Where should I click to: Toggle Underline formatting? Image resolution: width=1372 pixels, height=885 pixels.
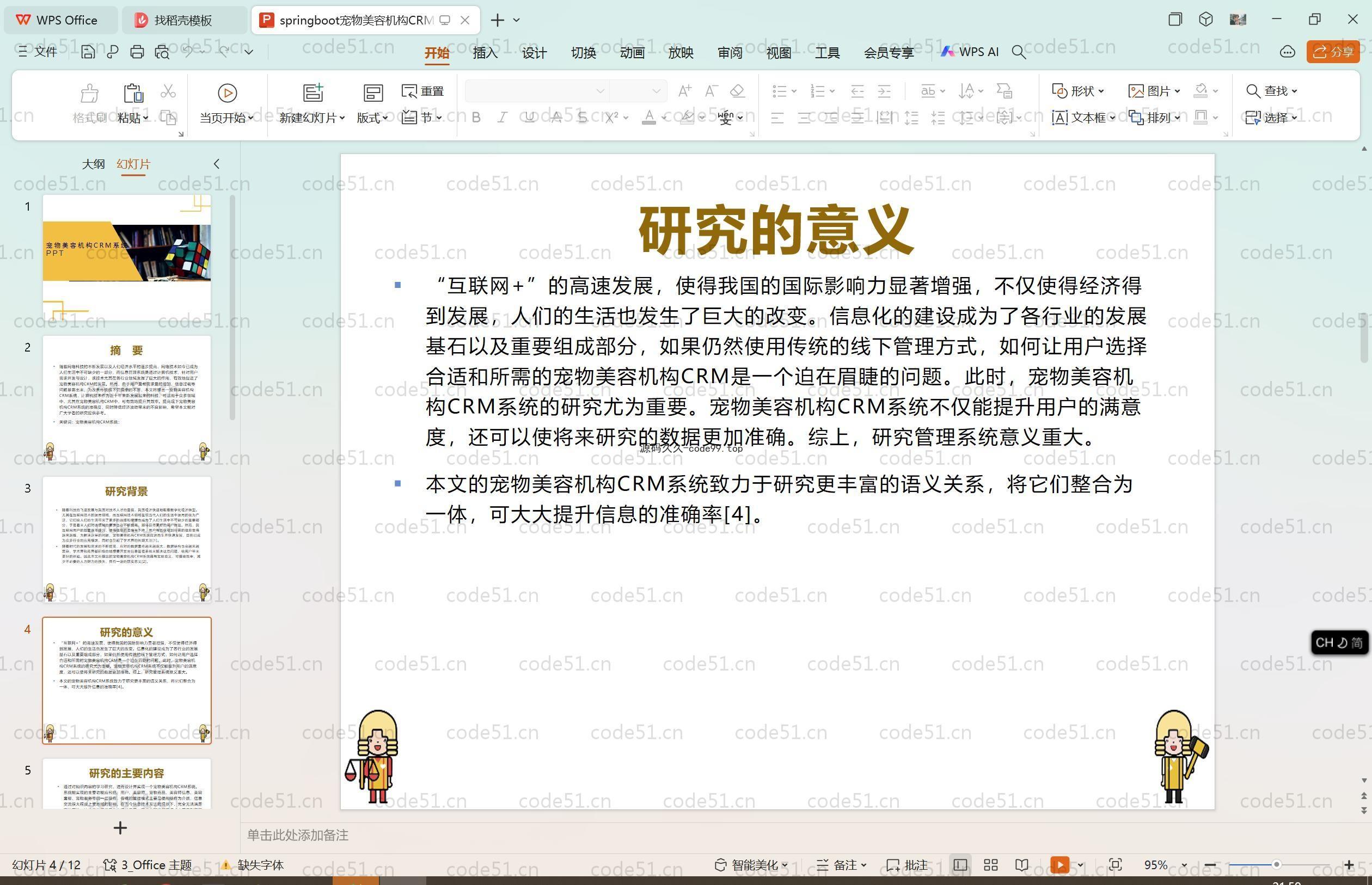(x=529, y=118)
